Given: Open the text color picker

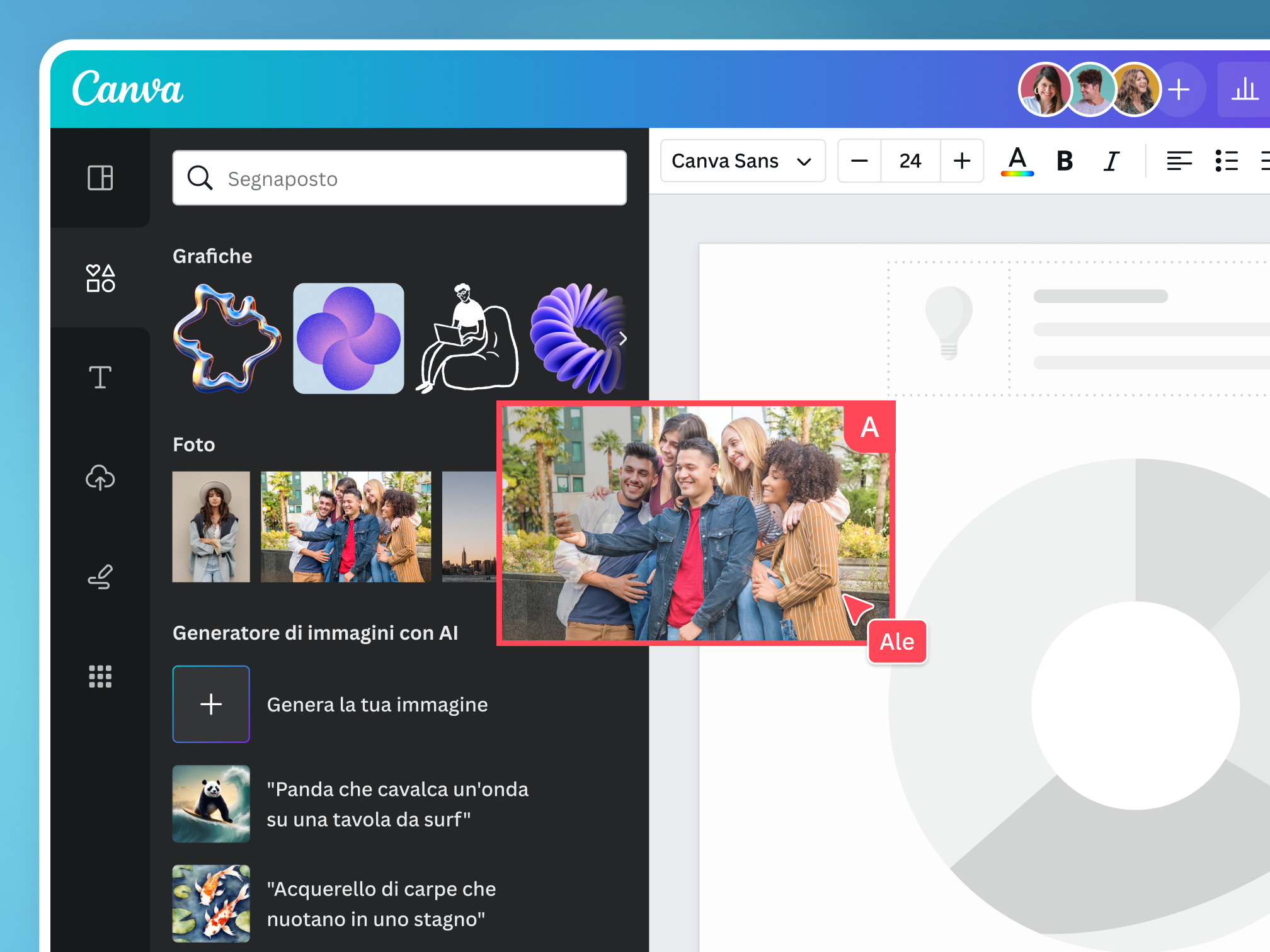Looking at the screenshot, I should (x=1016, y=161).
